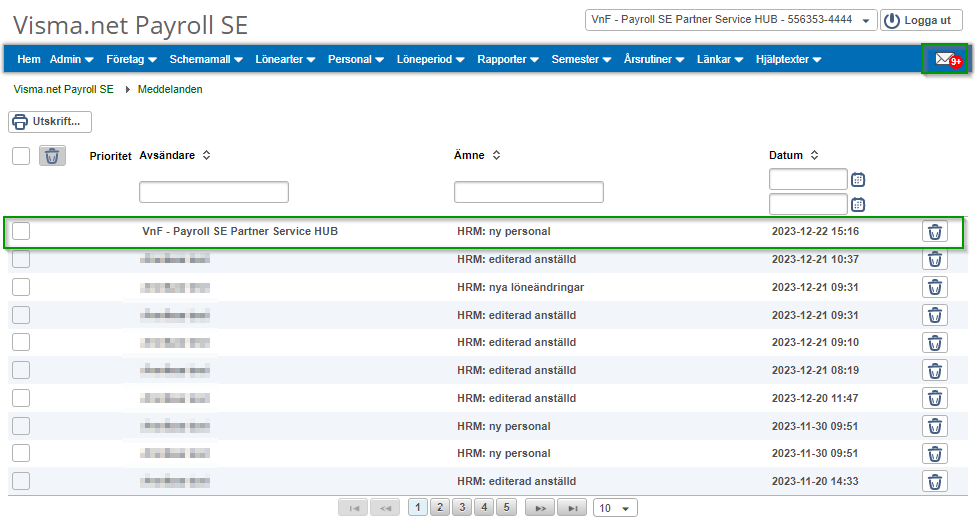Focus the Ämne filter field
Image resolution: width=975 pixels, height=531 pixels.
[529, 192]
